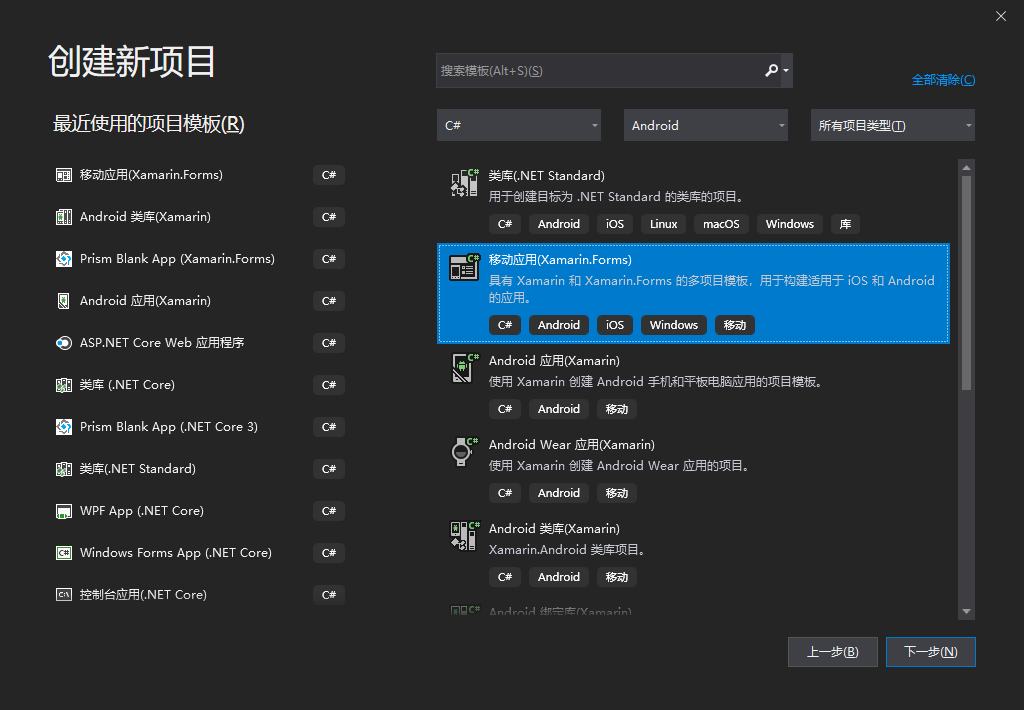Expand the 所有项目类型 project type dropdown
Screen dimensions: 1024x710
[x=892, y=125]
